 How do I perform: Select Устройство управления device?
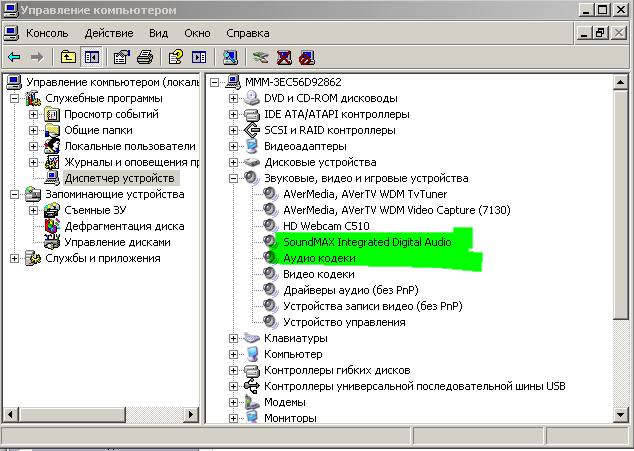344,322
